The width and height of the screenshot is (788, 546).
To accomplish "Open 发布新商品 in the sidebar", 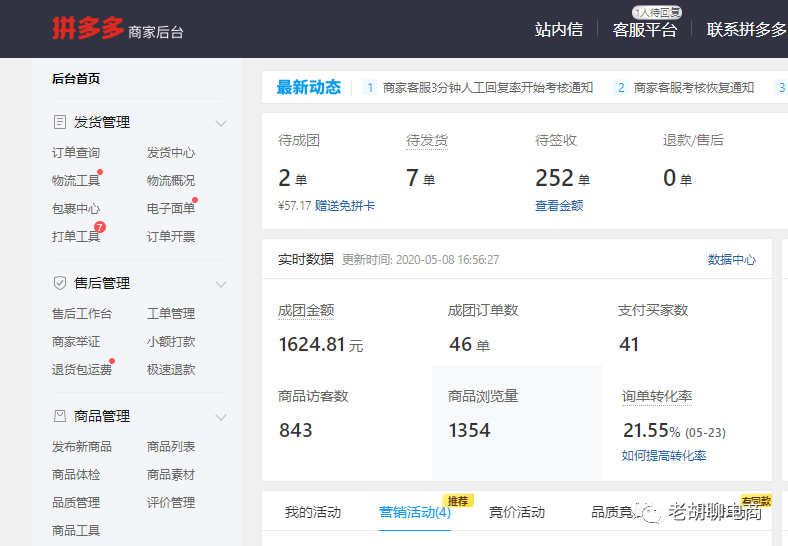I will tap(82, 447).
